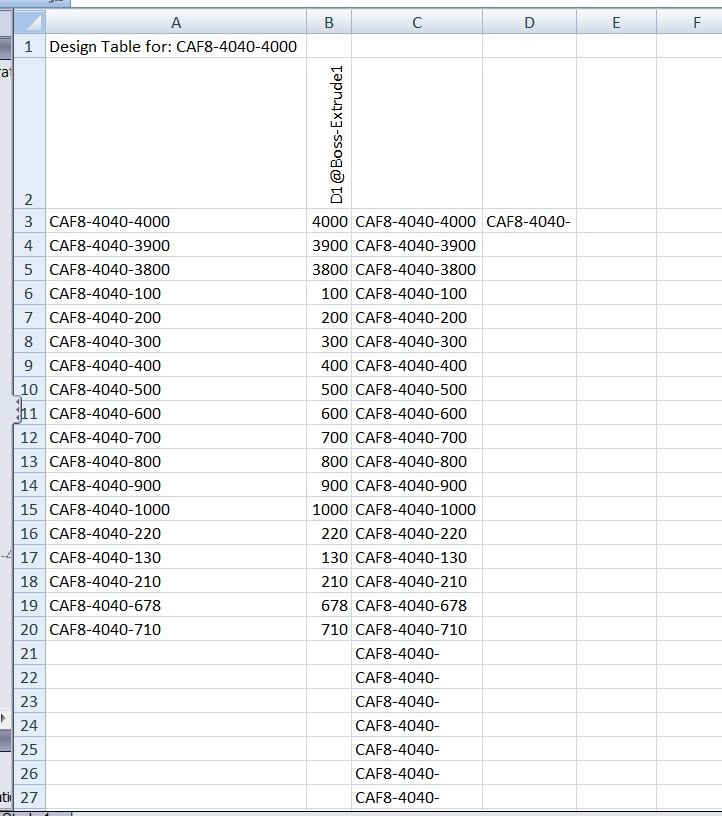Click cell A5 'CAF8-4040-3800'
The image size is (722, 816).
click(x=176, y=269)
